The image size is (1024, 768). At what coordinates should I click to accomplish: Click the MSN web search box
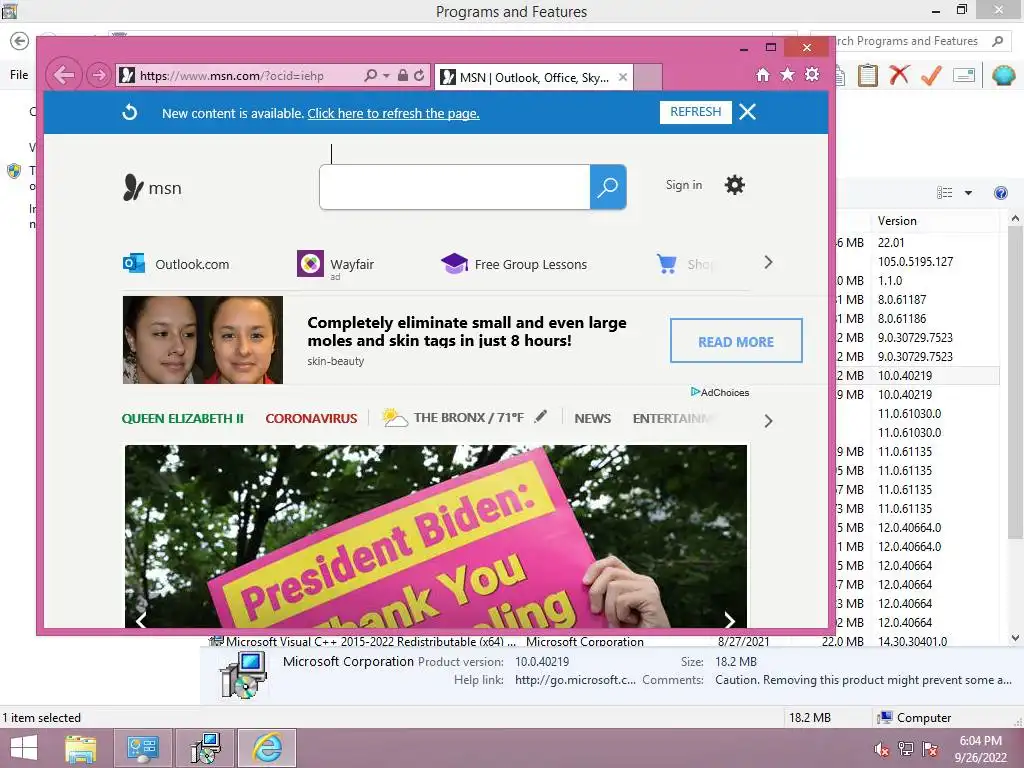(x=455, y=187)
